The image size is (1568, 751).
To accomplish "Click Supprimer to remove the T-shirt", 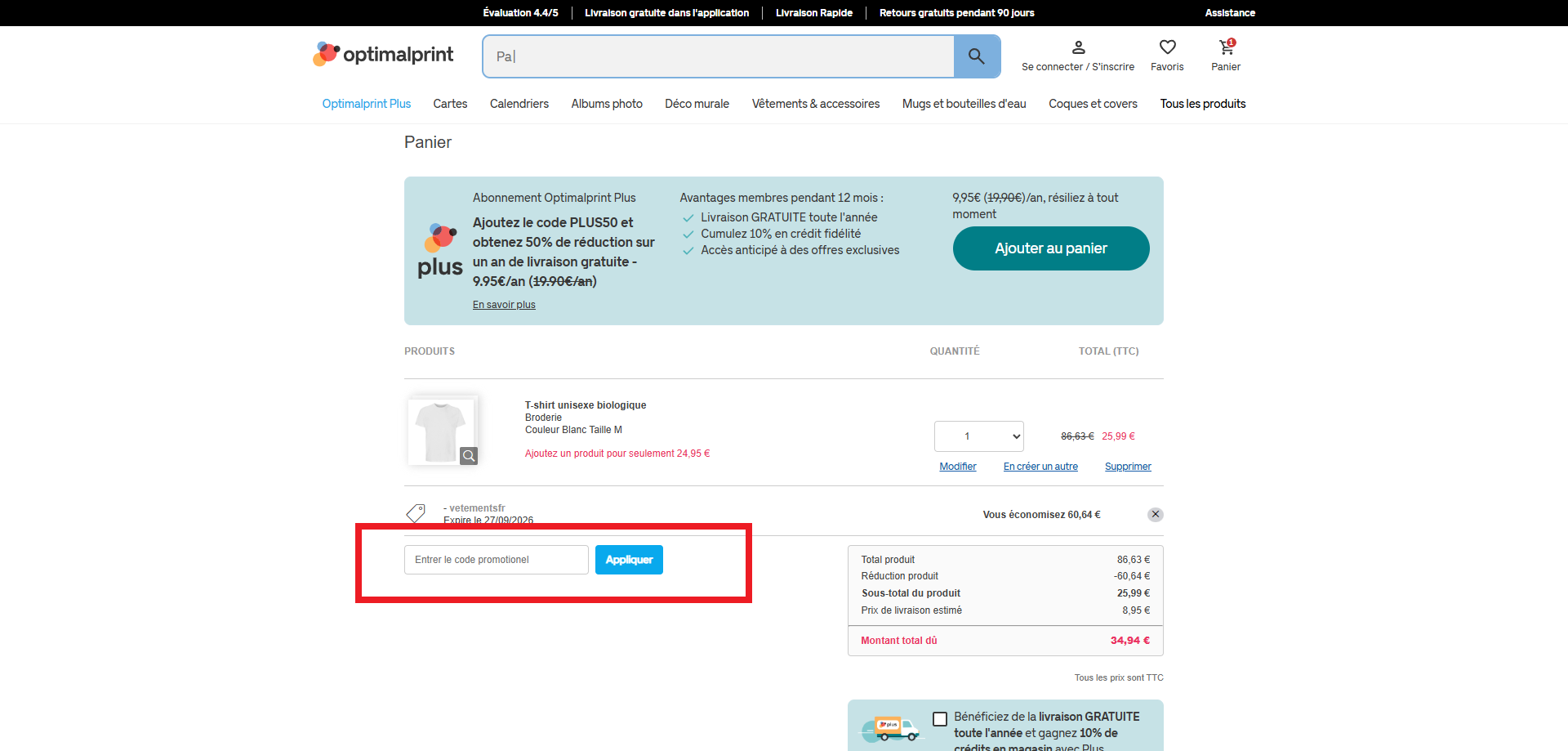I will [x=1128, y=467].
